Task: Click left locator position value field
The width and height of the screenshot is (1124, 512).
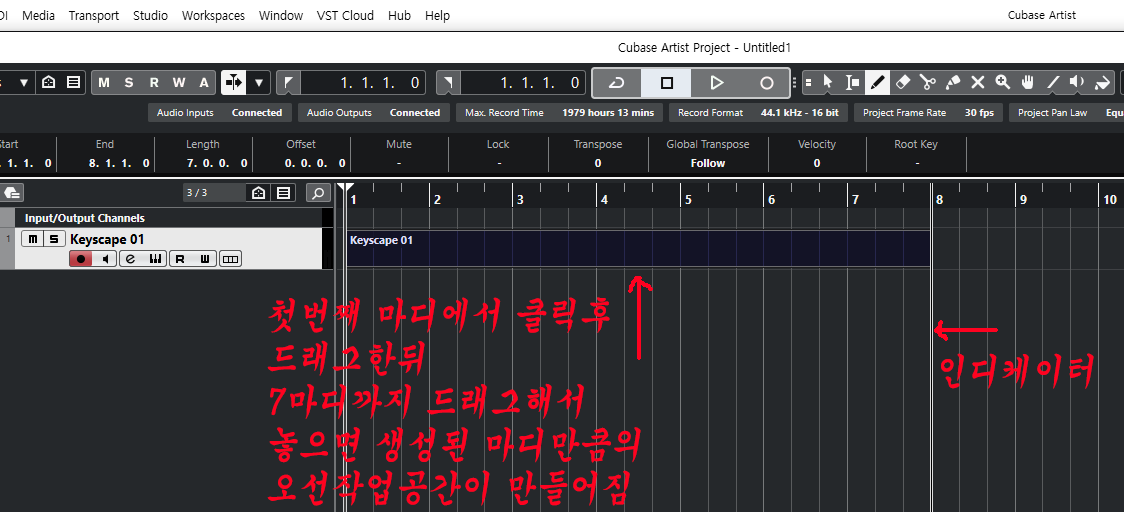Action: point(363,82)
